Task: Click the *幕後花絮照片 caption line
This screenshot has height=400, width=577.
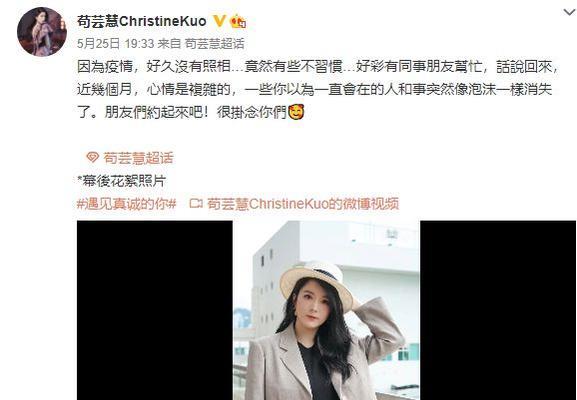Action: 121,181
